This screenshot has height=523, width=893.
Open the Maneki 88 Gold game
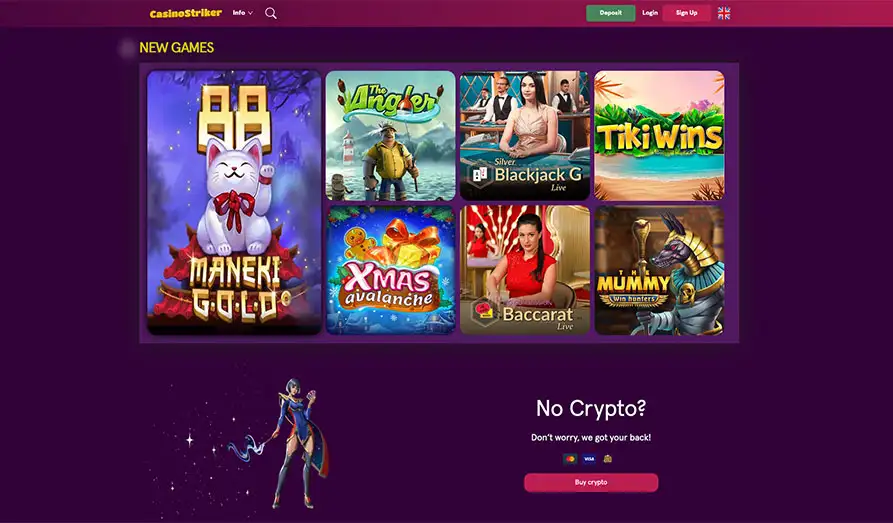pos(234,202)
